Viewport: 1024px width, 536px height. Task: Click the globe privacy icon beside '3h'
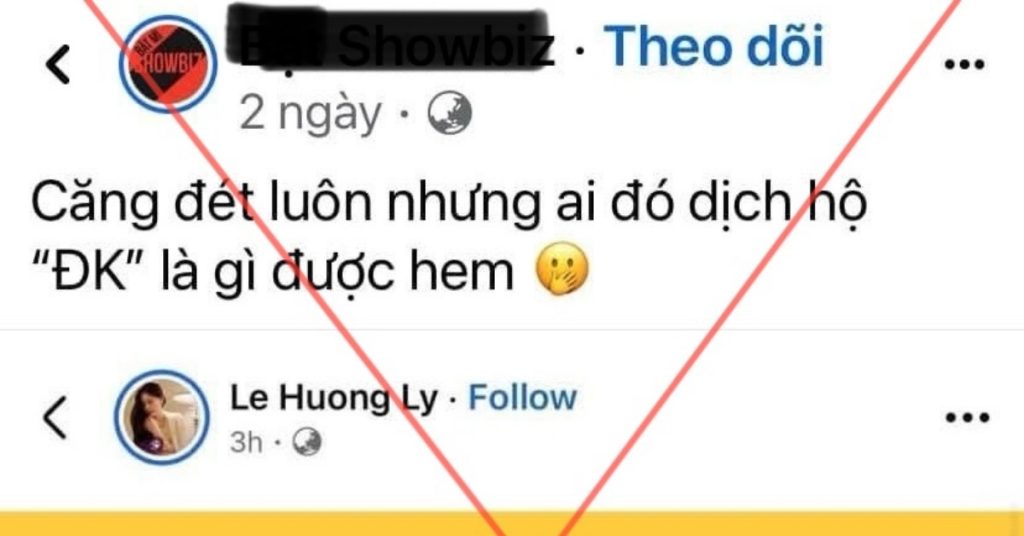click(306, 442)
